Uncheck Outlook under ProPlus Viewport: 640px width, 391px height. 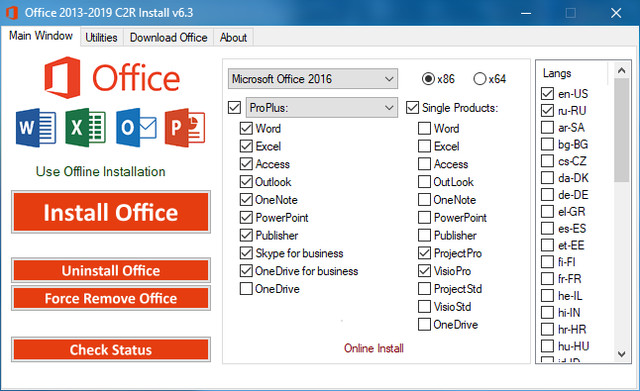pos(246,182)
